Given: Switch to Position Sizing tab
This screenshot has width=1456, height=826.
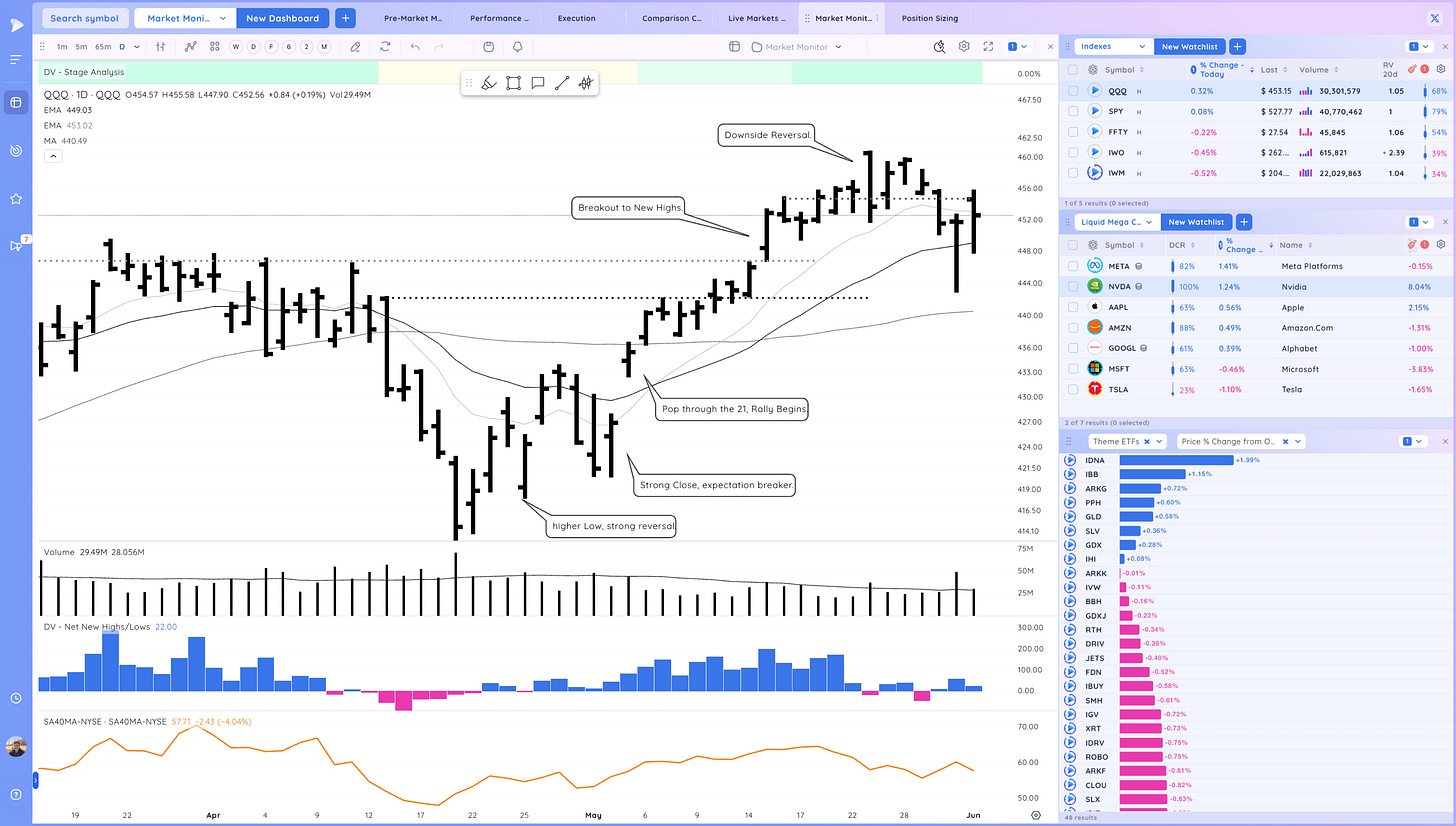Looking at the screenshot, I should [x=929, y=18].
